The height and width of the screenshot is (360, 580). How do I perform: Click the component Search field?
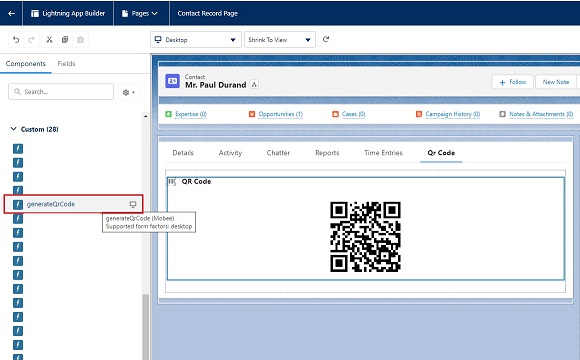click(x=61, y=91)
